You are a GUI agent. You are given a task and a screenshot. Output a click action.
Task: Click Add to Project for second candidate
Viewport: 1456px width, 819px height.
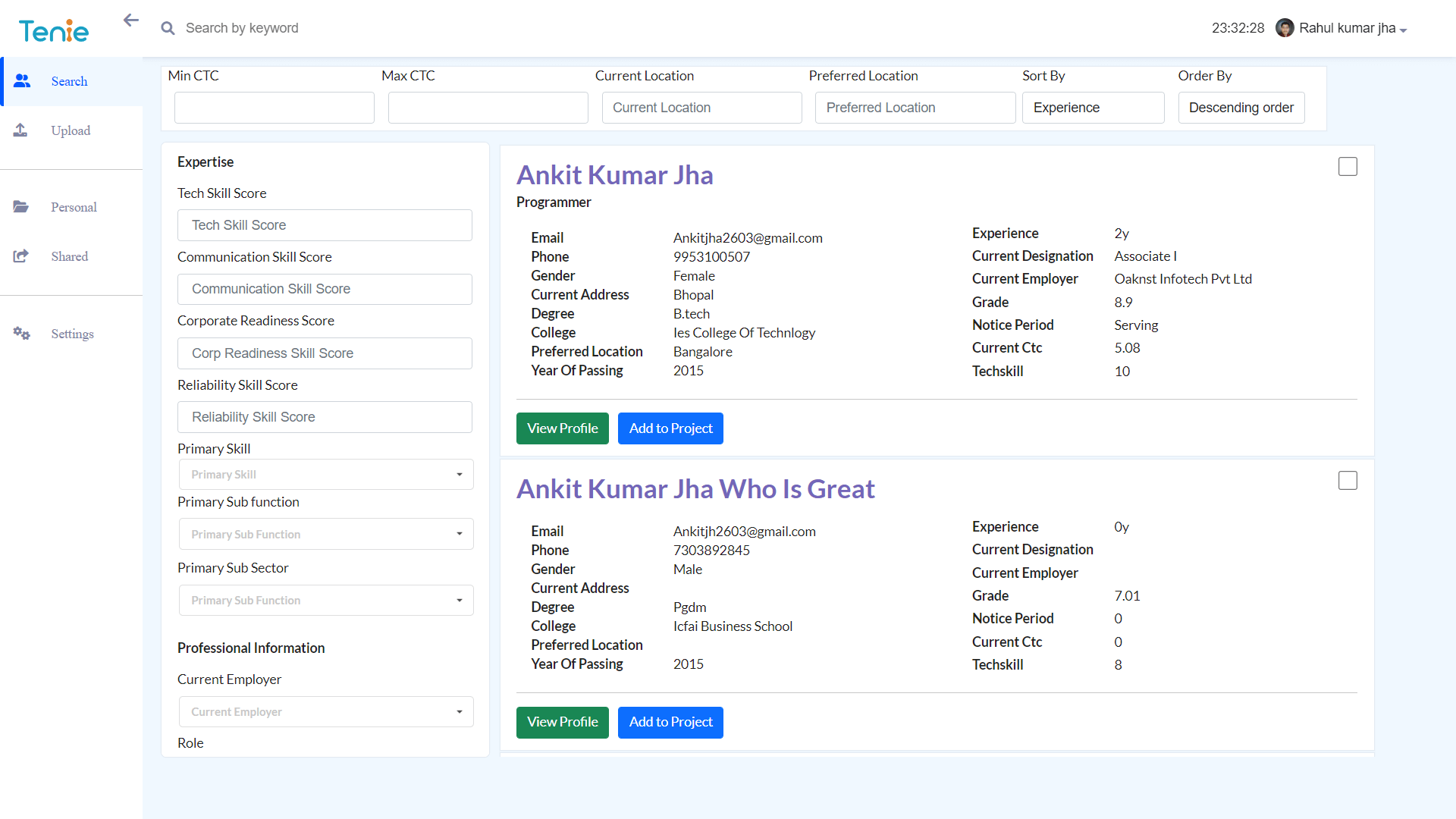point(670,721)
